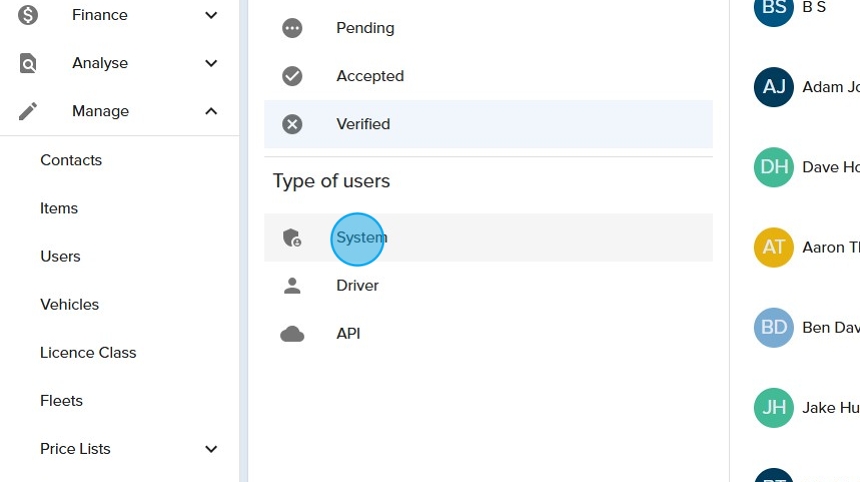This screenshot has height=482, width=860.
Task: Click the Driver person icon
Action: [292, 286]
